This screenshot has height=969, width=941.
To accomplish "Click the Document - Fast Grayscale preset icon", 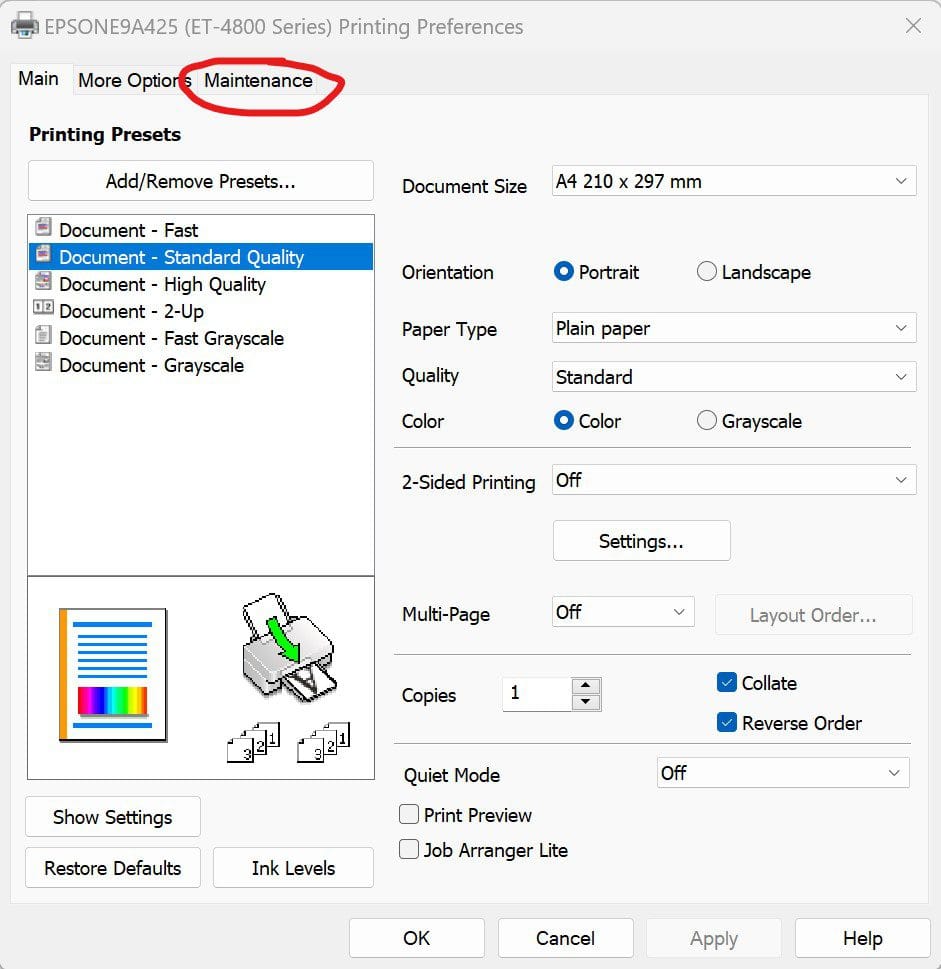I will pyautogui.click(x=43, y=336).
